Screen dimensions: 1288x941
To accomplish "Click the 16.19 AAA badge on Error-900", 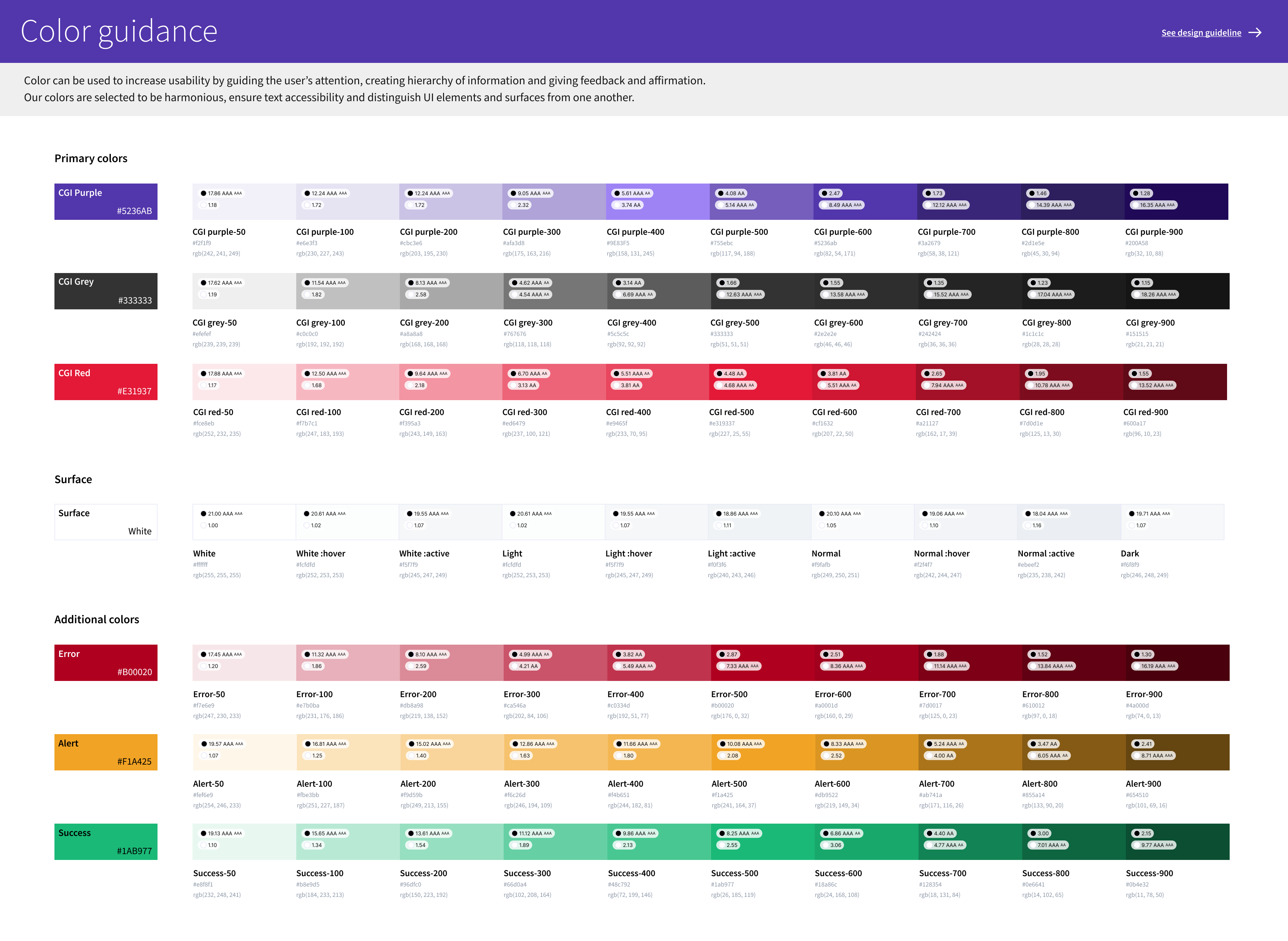I will coord(1154,666).
